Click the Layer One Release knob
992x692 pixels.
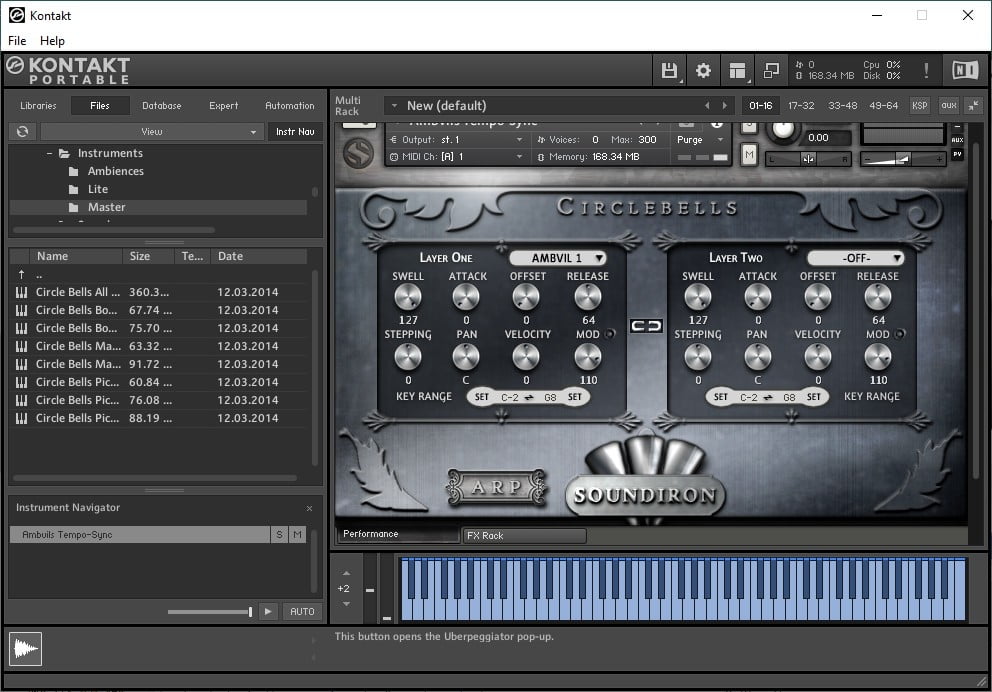(588, 297)
